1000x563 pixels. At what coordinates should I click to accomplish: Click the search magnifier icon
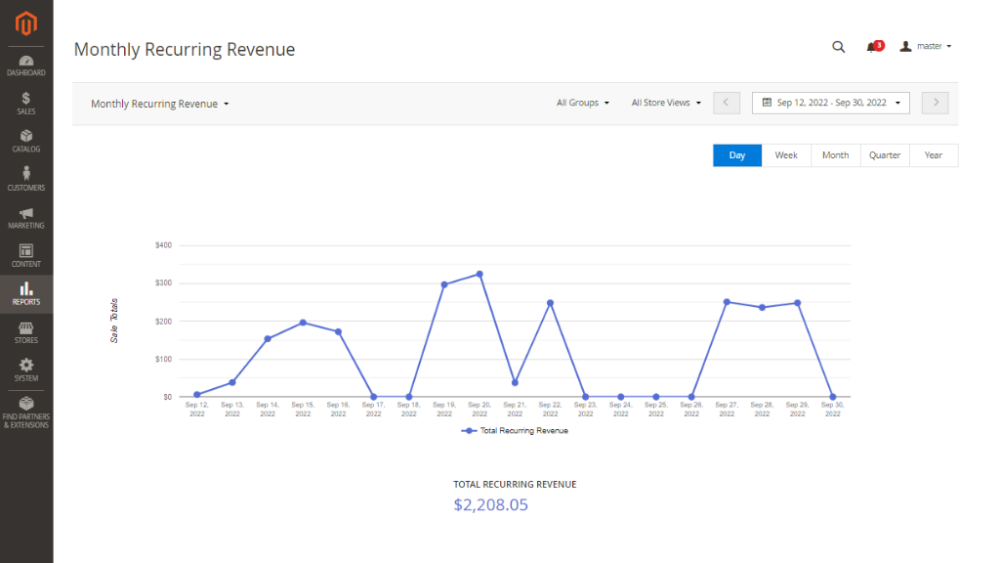point(838,47)
